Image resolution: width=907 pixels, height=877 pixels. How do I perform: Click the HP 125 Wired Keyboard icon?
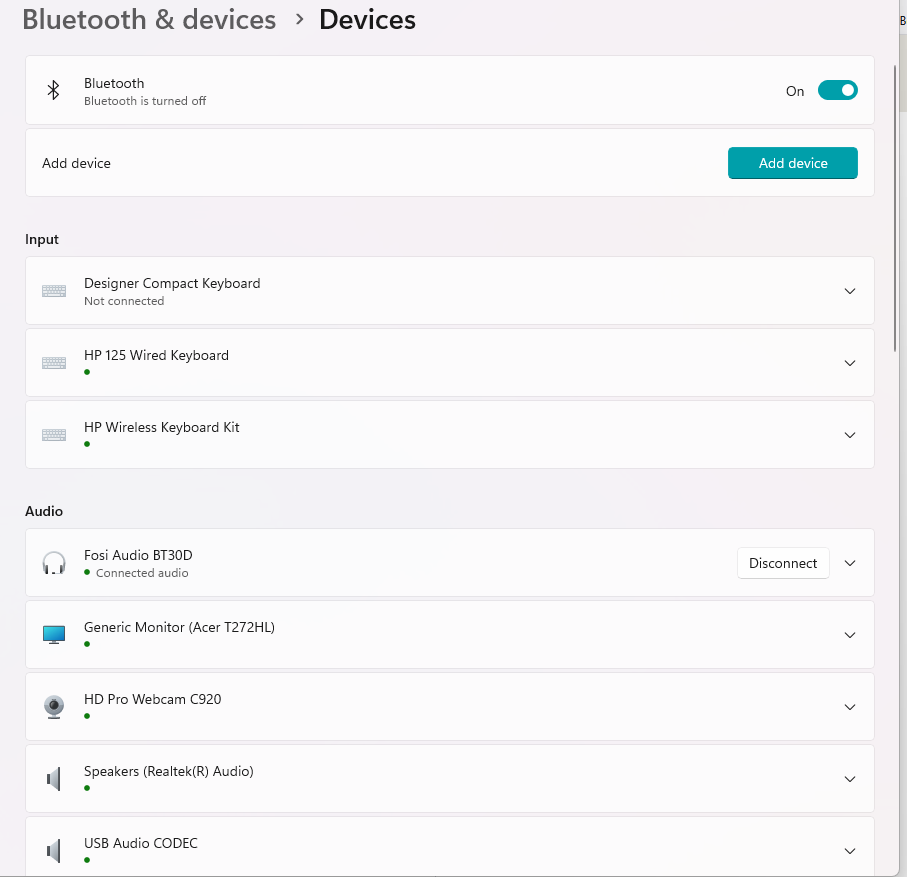pos(54,363)
